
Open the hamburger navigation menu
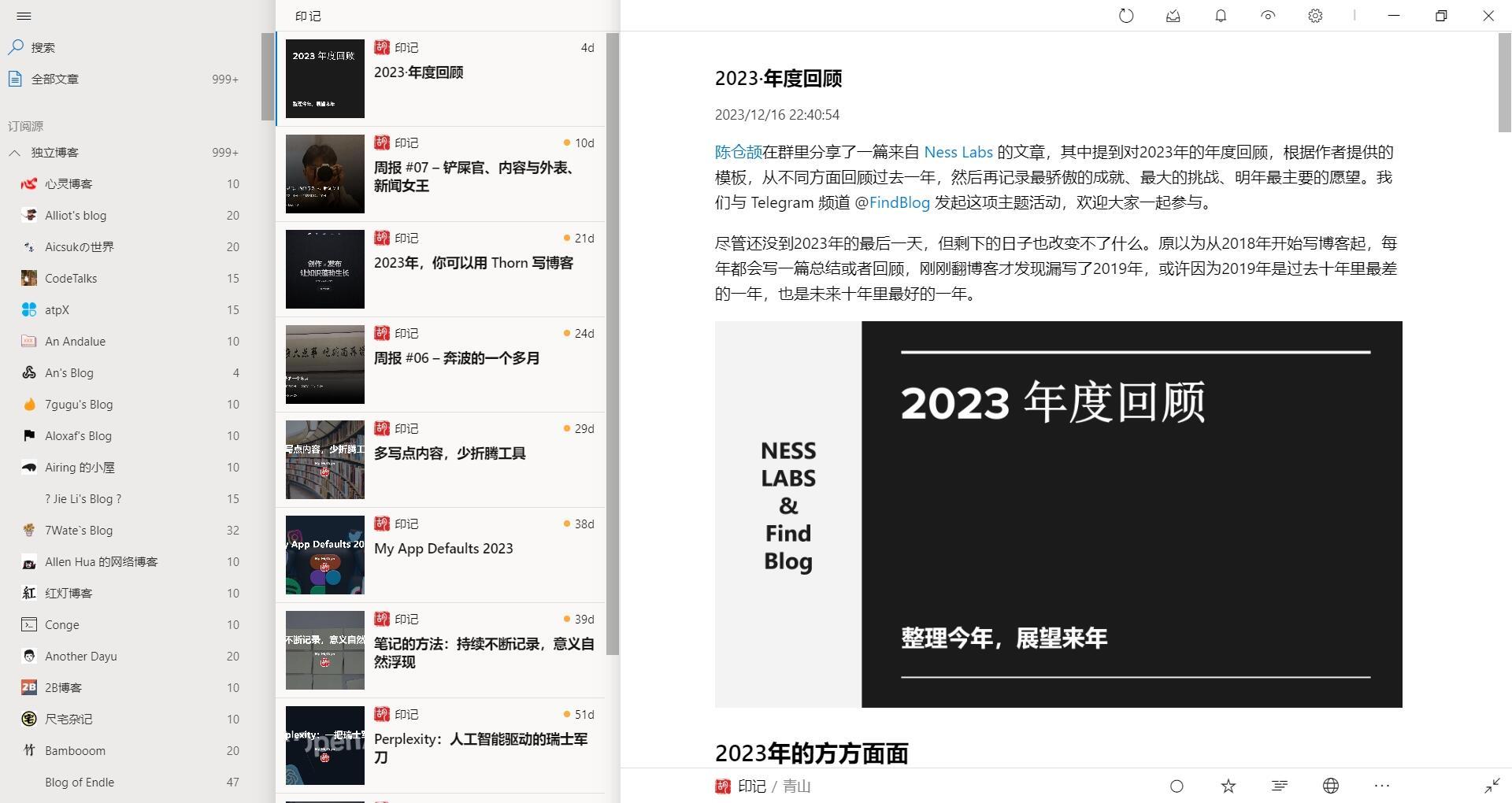[x=24, y=16]
